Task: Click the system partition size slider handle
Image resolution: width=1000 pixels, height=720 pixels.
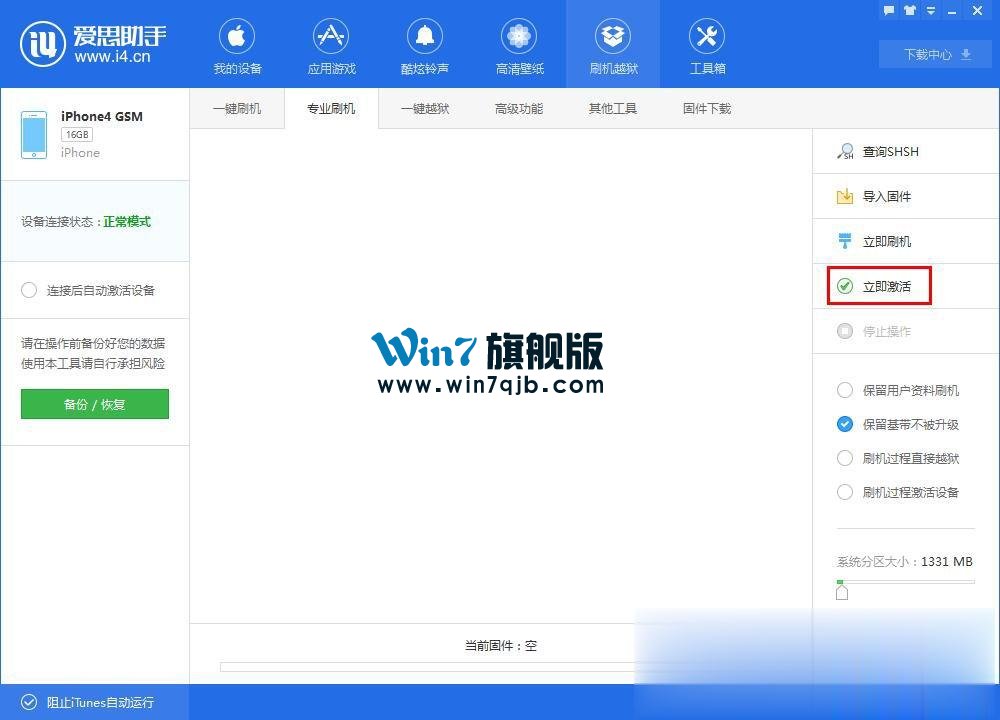Action: click(x=842, y=592)
